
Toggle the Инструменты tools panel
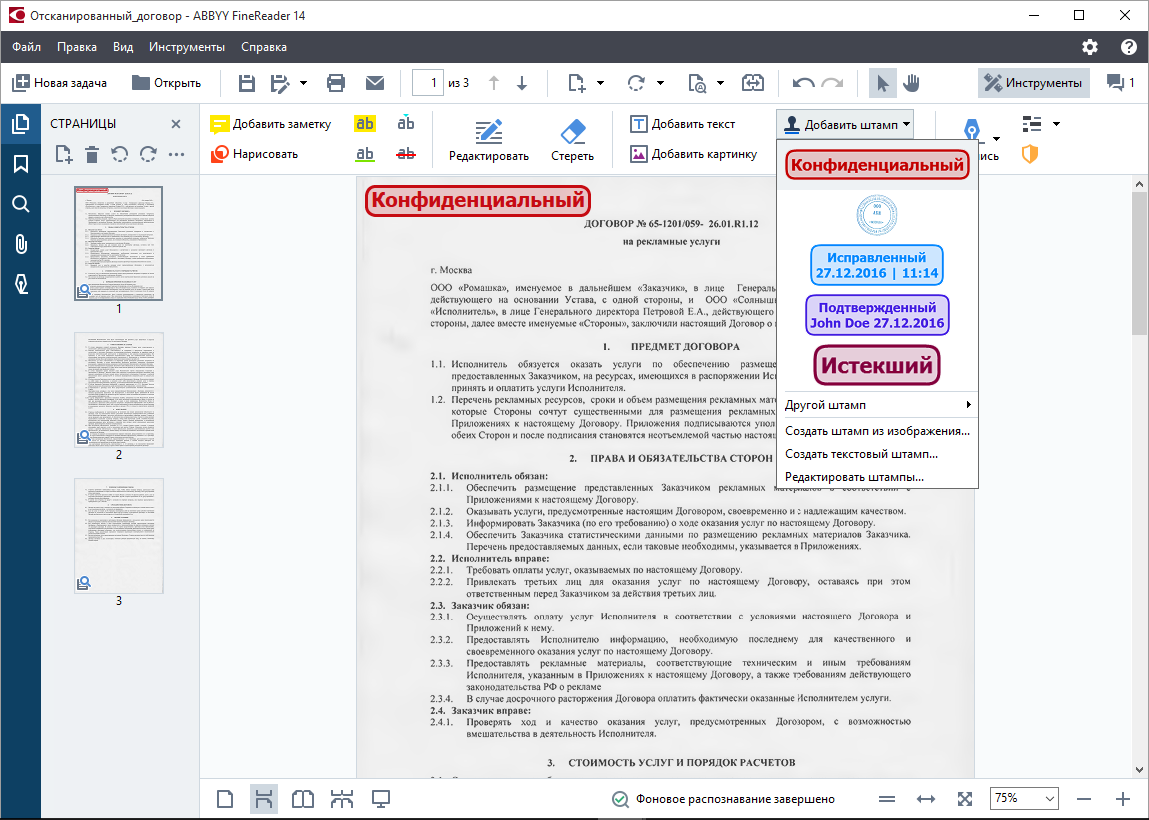coord(1033,83)
